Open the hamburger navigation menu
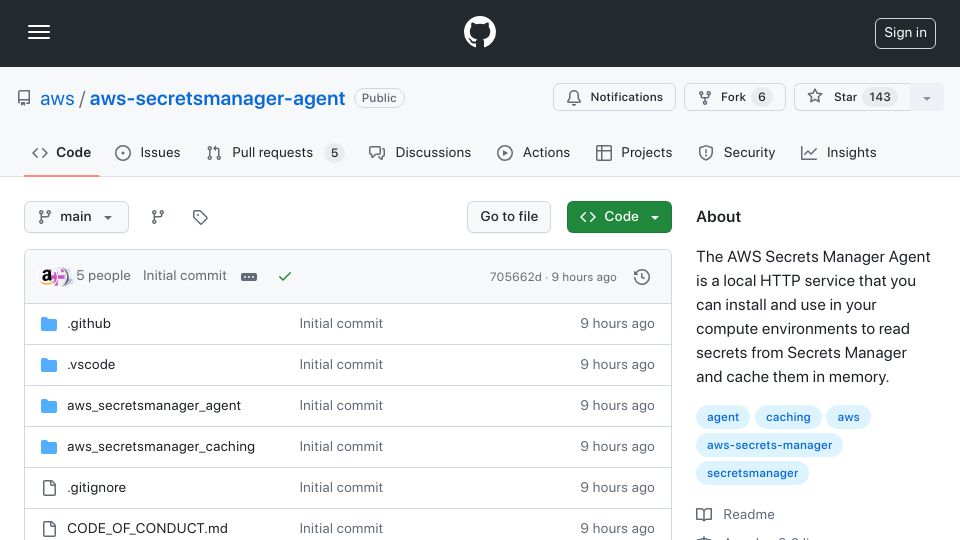Screen dimensions: 960x540 (x=39, y=32)
